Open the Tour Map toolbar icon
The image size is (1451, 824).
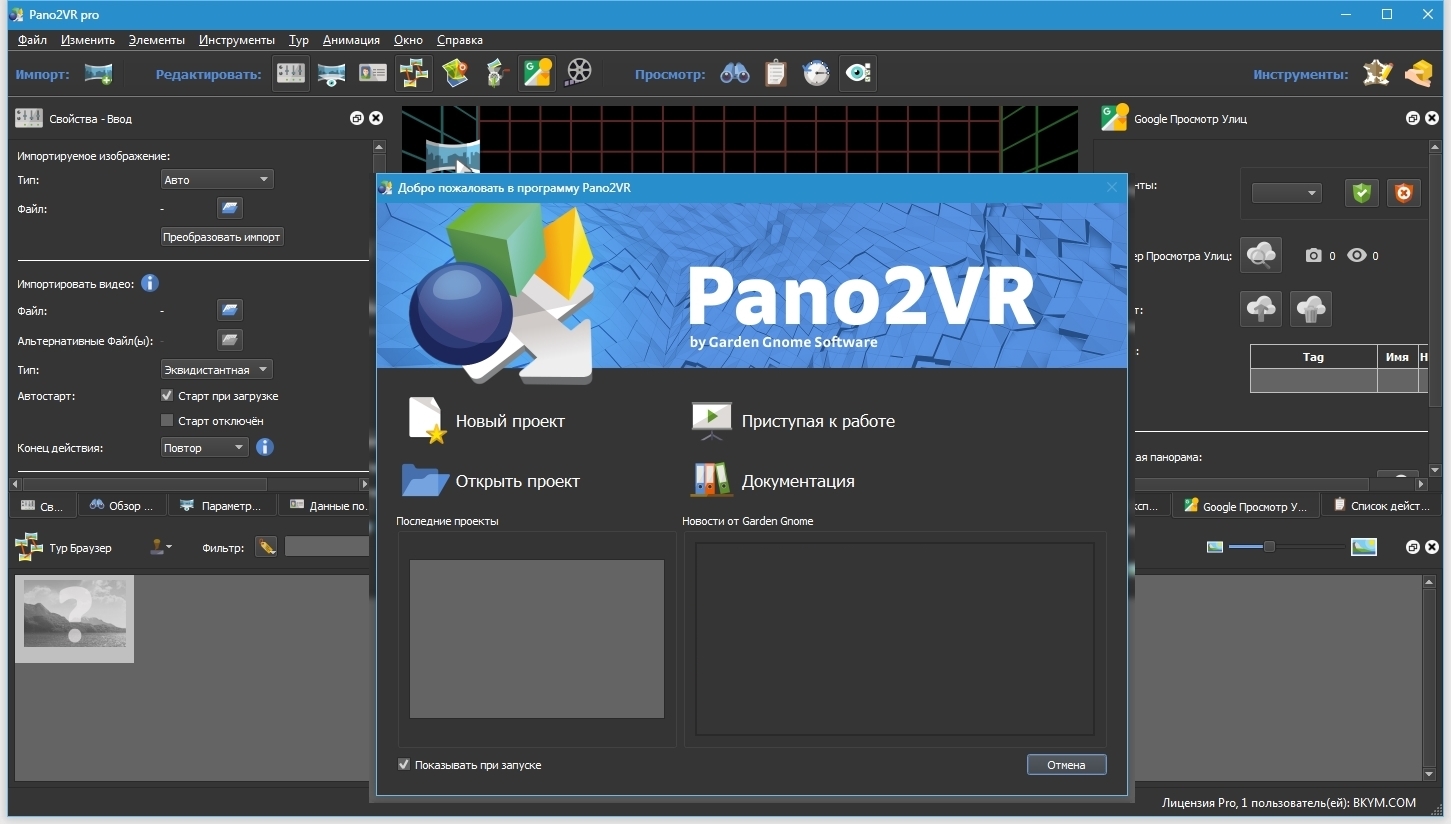(456, 74)
